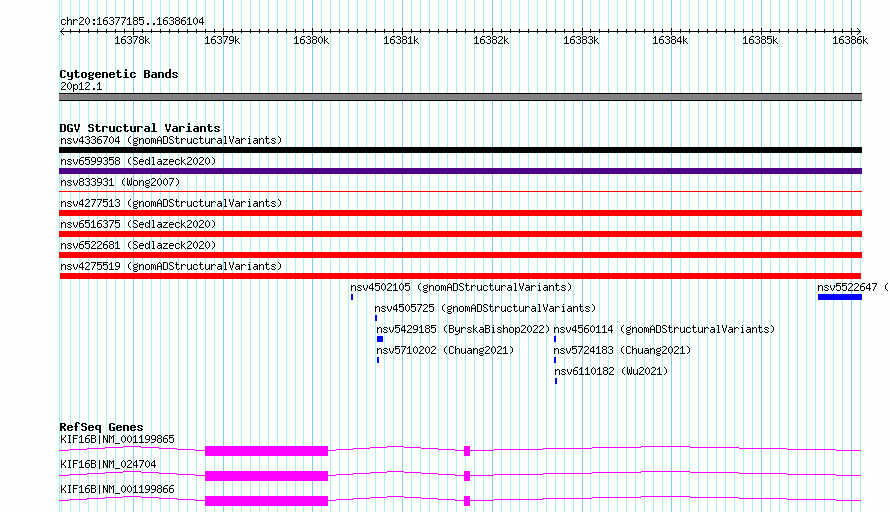This screenshot has width=890, height=512.
Task: Click the nsv4560114 (gnomADStructuralVariants) label
Action: pos(664,329)
